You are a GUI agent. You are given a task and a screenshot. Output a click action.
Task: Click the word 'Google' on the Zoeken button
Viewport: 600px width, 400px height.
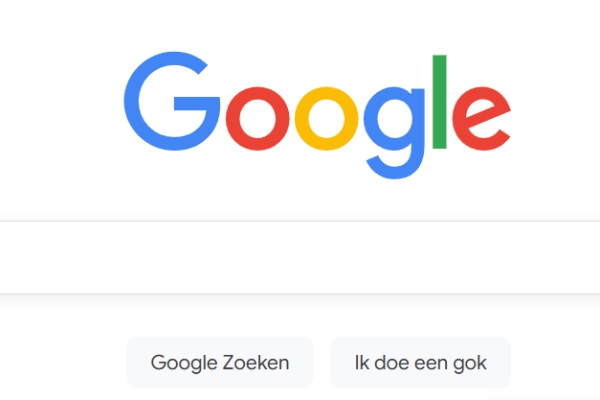(185, 364)
